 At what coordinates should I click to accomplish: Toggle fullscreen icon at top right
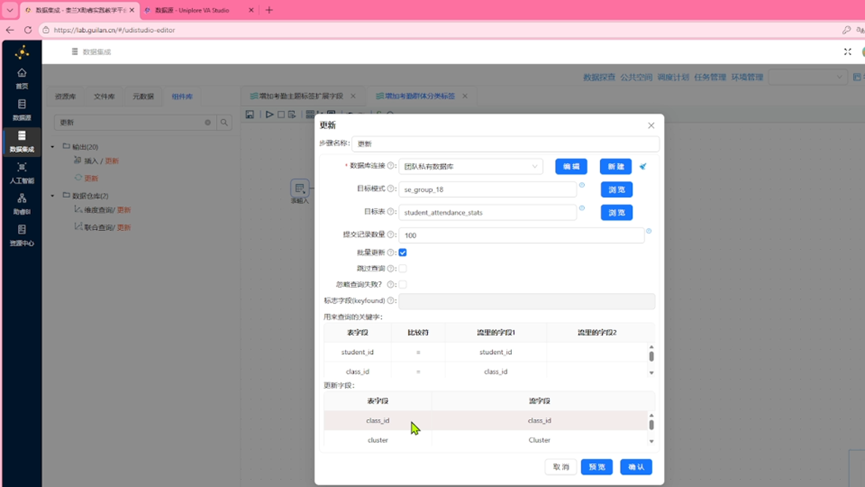pos(847,51)
